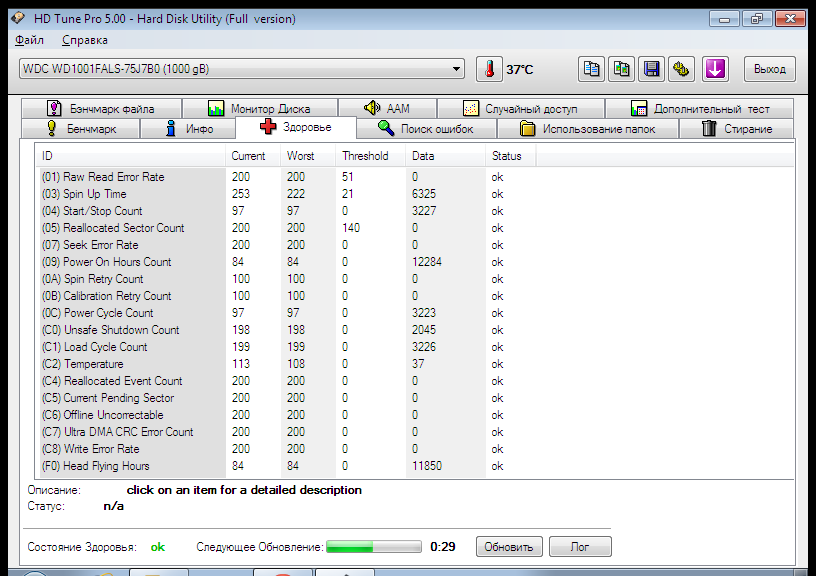Click the 12284 power-on hours data value
Screen dimensions: 816x576
427,262
